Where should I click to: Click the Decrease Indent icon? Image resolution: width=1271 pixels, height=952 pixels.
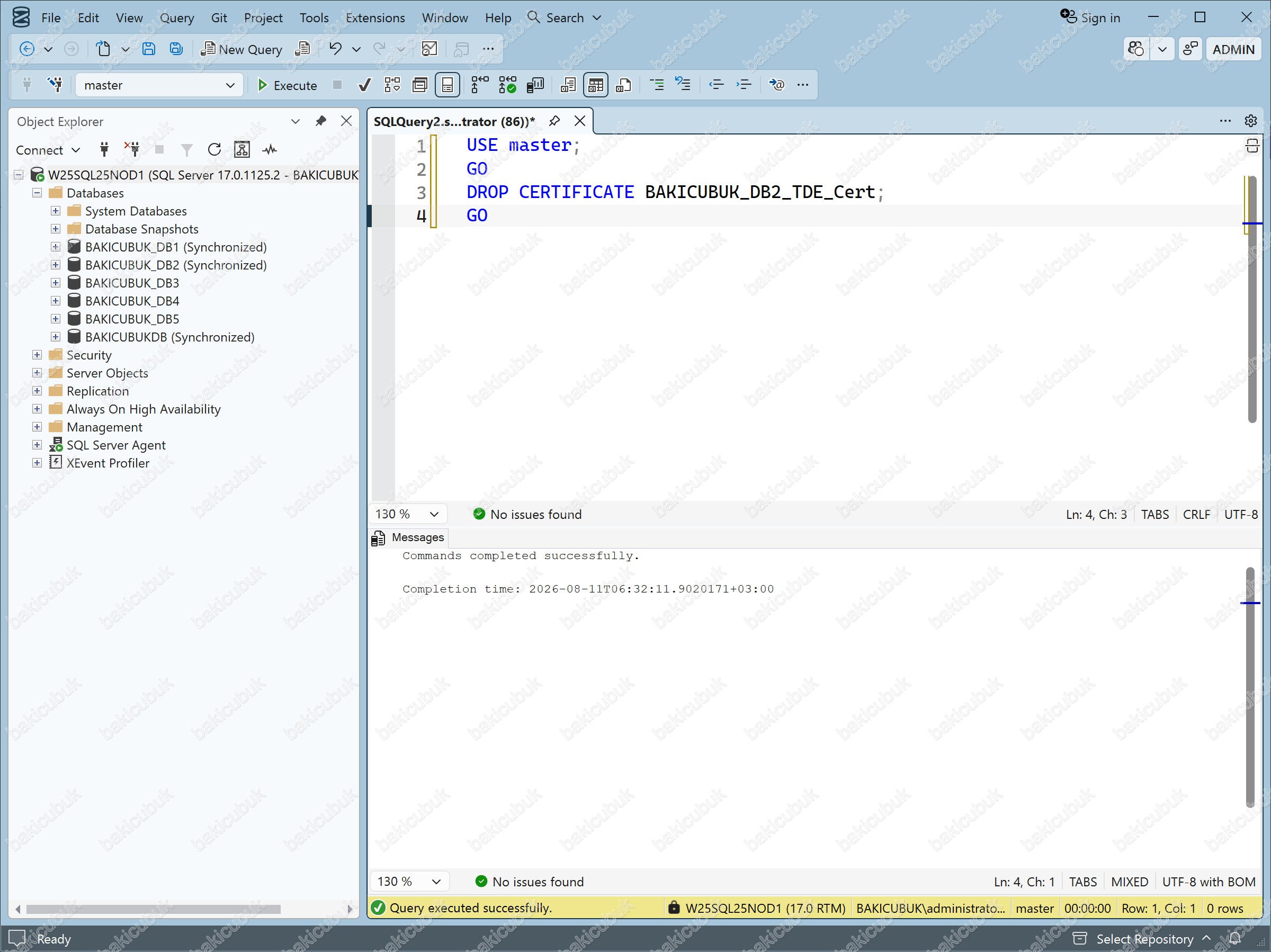click(716, 85)
